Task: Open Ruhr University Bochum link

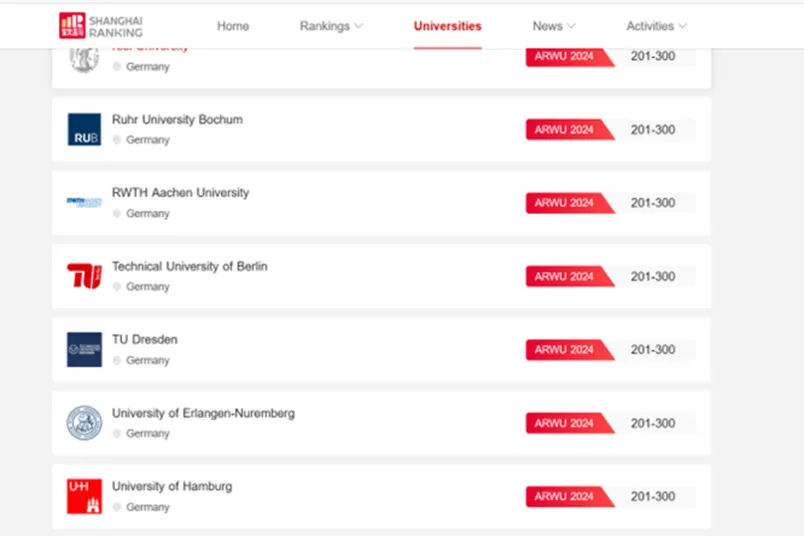Action: point(177,120)
